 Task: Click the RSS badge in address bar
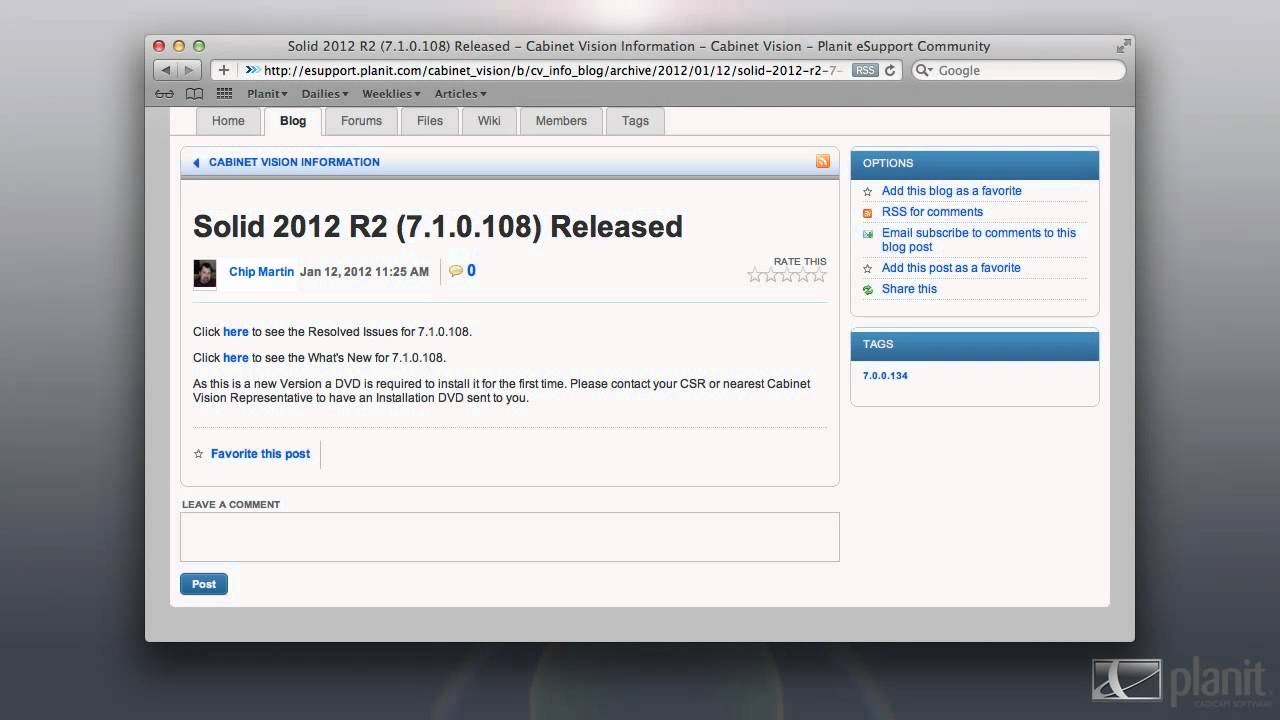(x=865, y=70)
